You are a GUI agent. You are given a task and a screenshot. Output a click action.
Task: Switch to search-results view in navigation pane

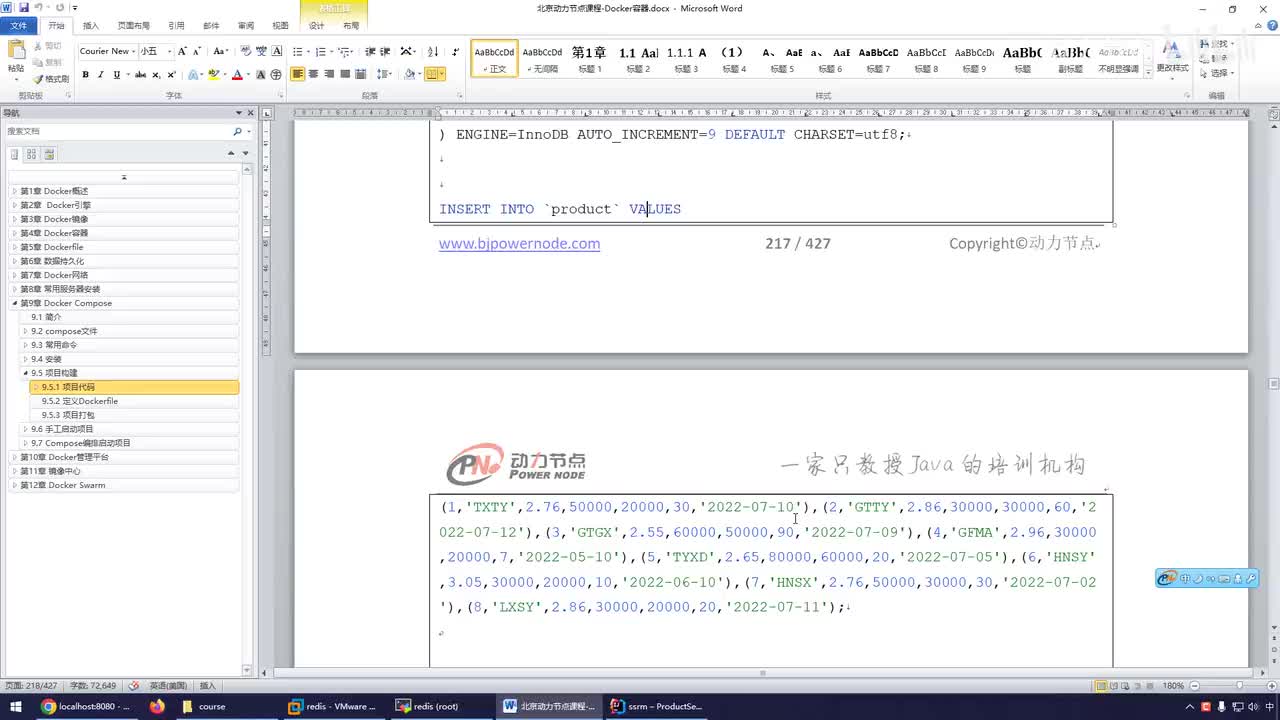tap(49, 154)
